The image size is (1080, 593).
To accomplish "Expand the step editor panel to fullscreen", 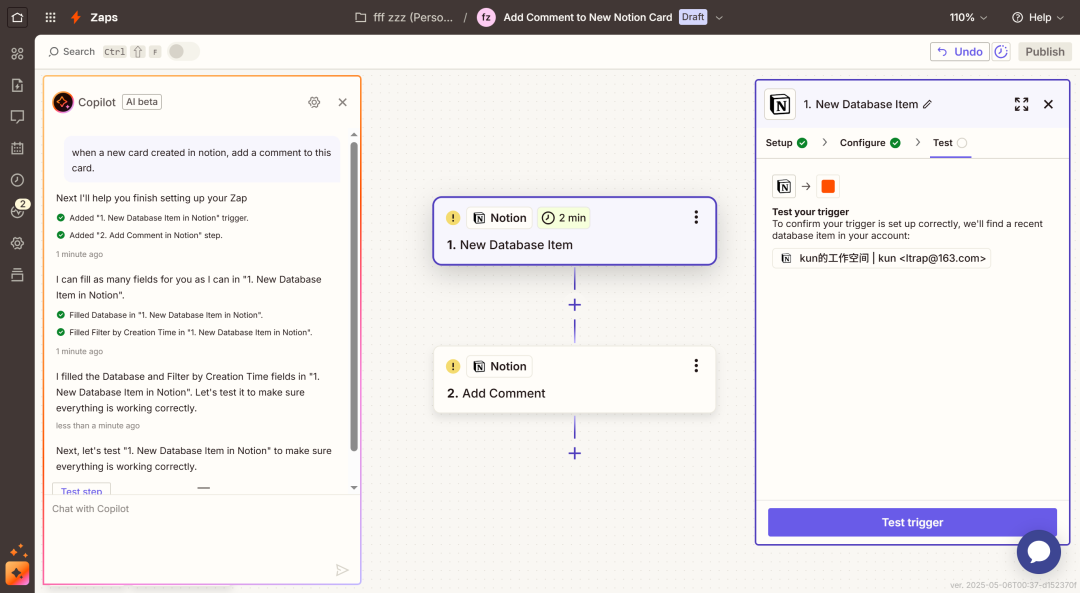I will [x=1021, y=104].
